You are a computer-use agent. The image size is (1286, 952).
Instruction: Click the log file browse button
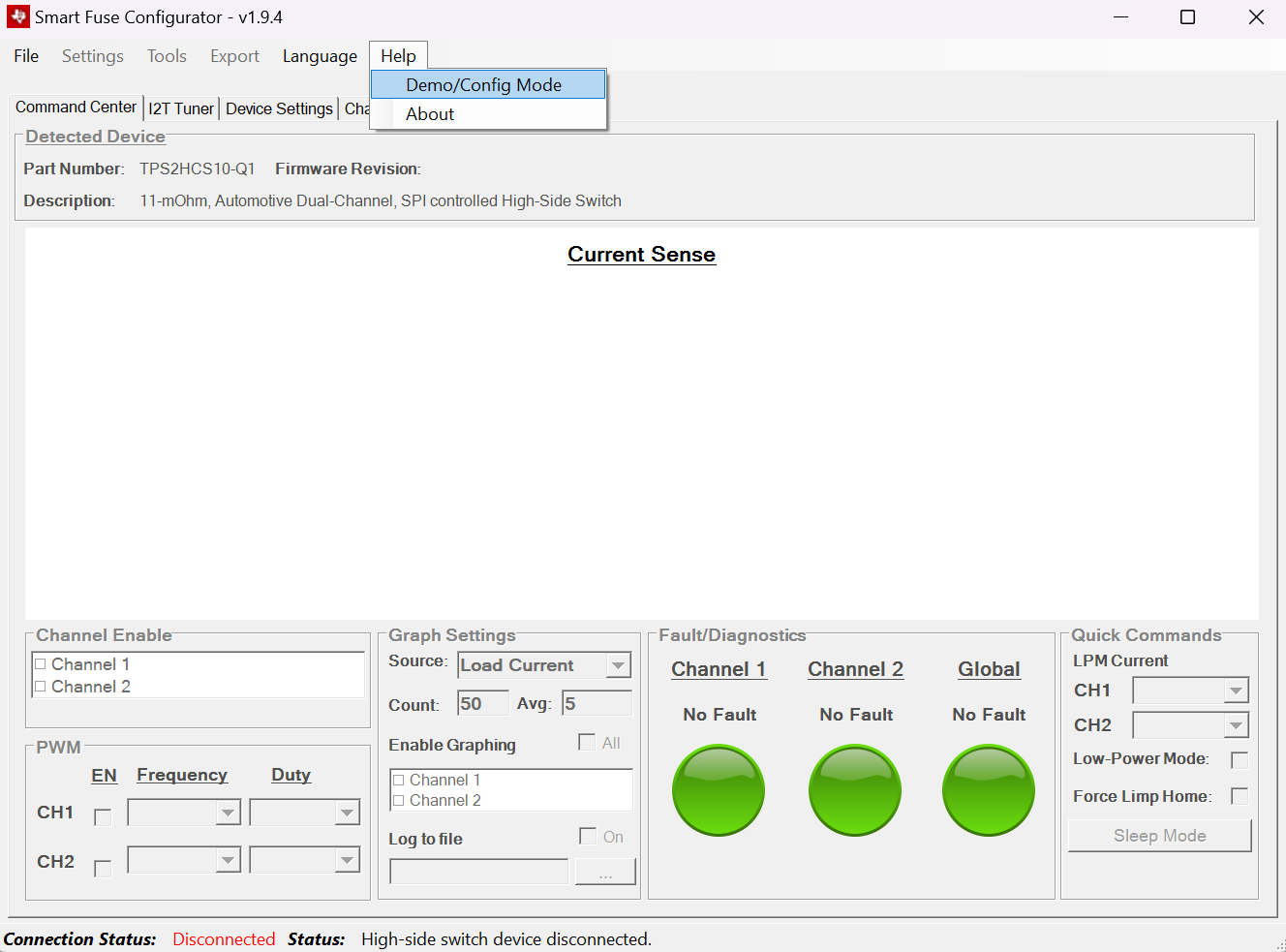tap(605, 872)
